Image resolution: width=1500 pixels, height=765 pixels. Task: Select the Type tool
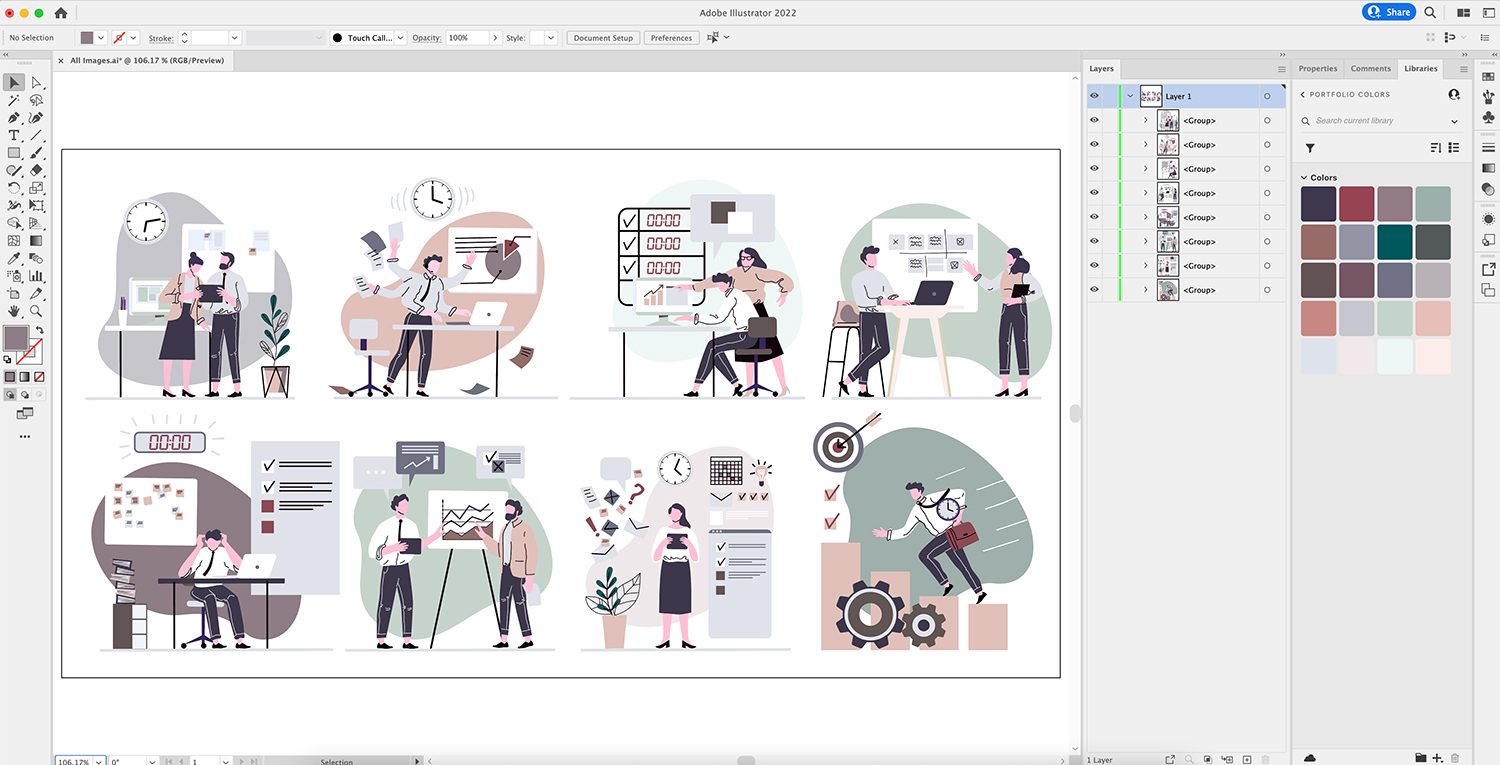14,135
